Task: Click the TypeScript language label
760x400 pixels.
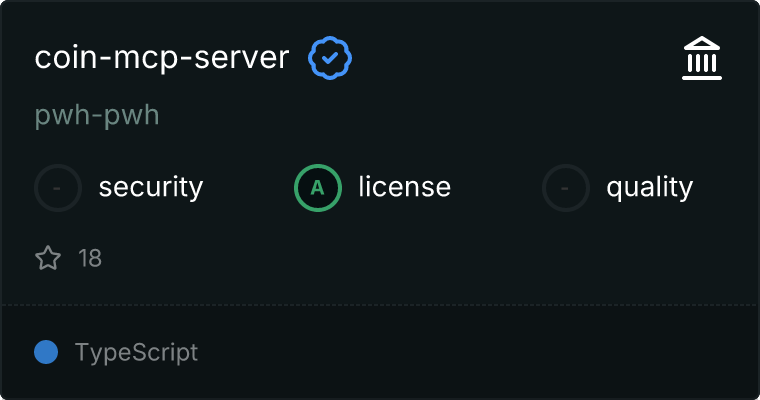Action: point(136,352)
